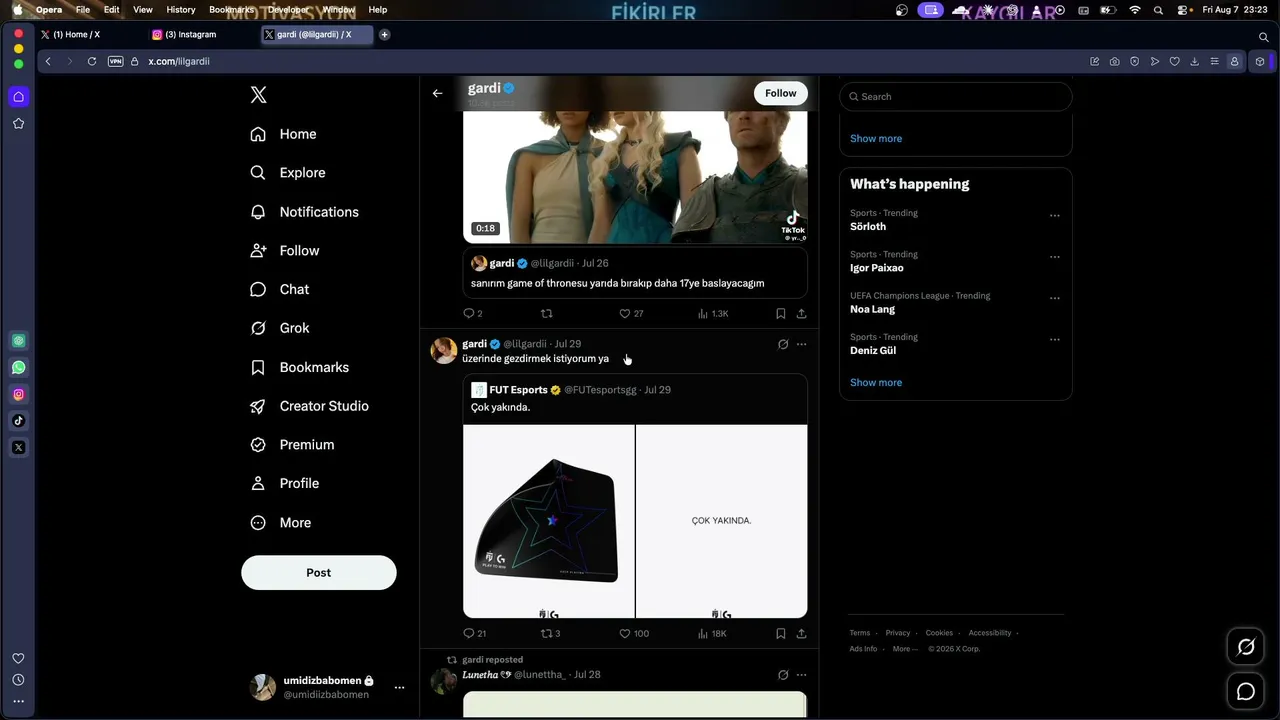Switch to the Instagram tab

[190, 35]
